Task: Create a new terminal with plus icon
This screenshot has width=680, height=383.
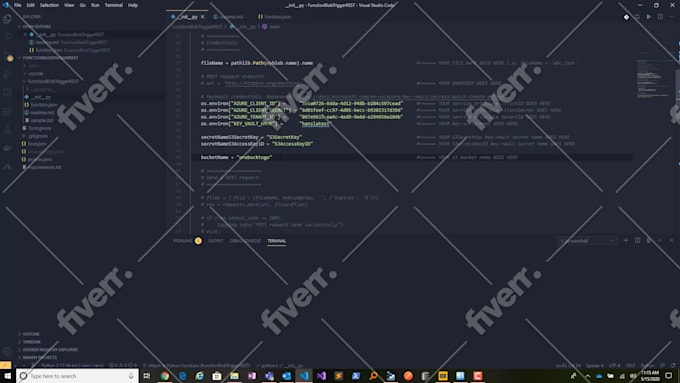Action: tap(625, 240)
